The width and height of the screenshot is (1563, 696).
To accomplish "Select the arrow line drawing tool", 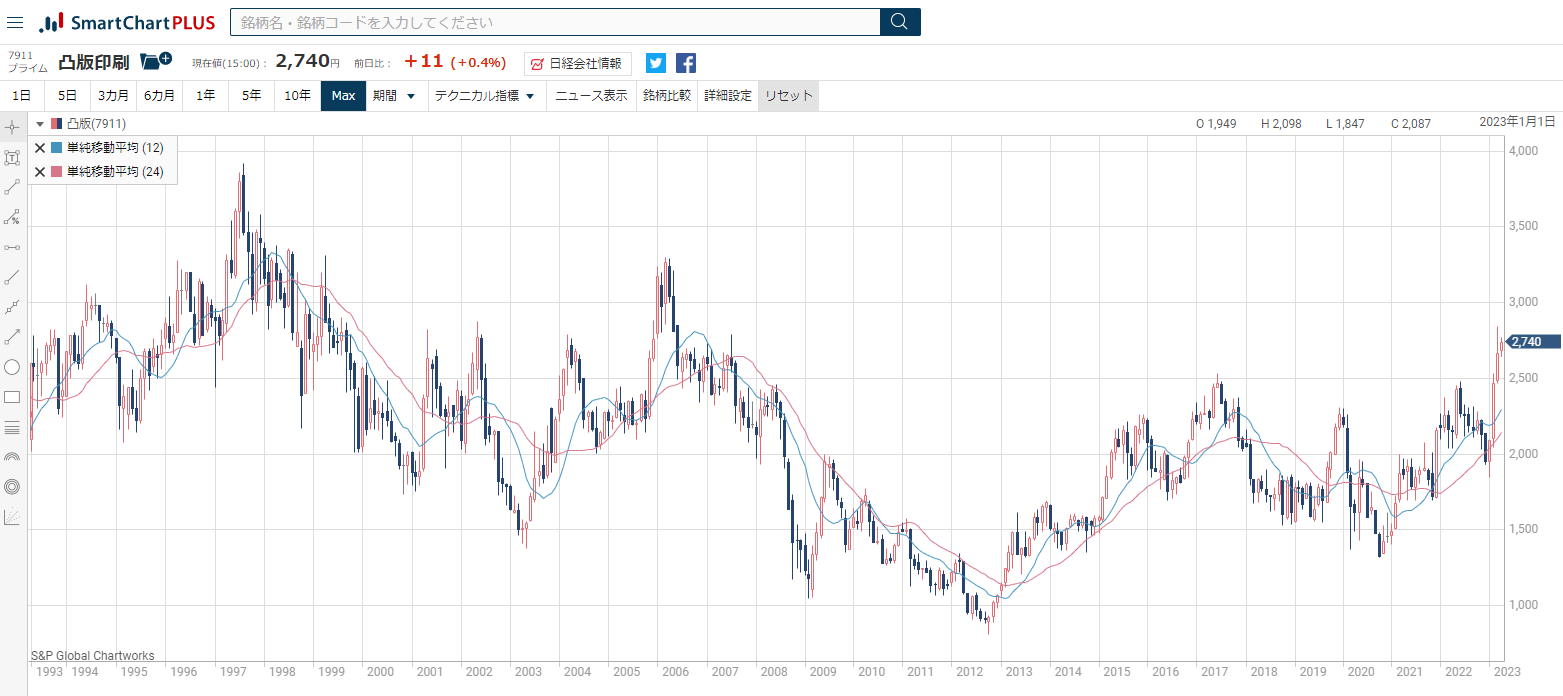I will pyautogui.click(x=12, y=337).
